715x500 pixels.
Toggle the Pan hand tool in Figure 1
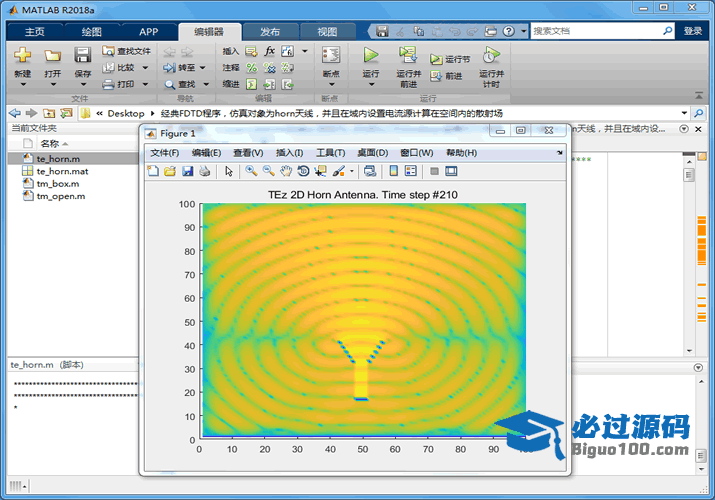click(x=286, y=171)
